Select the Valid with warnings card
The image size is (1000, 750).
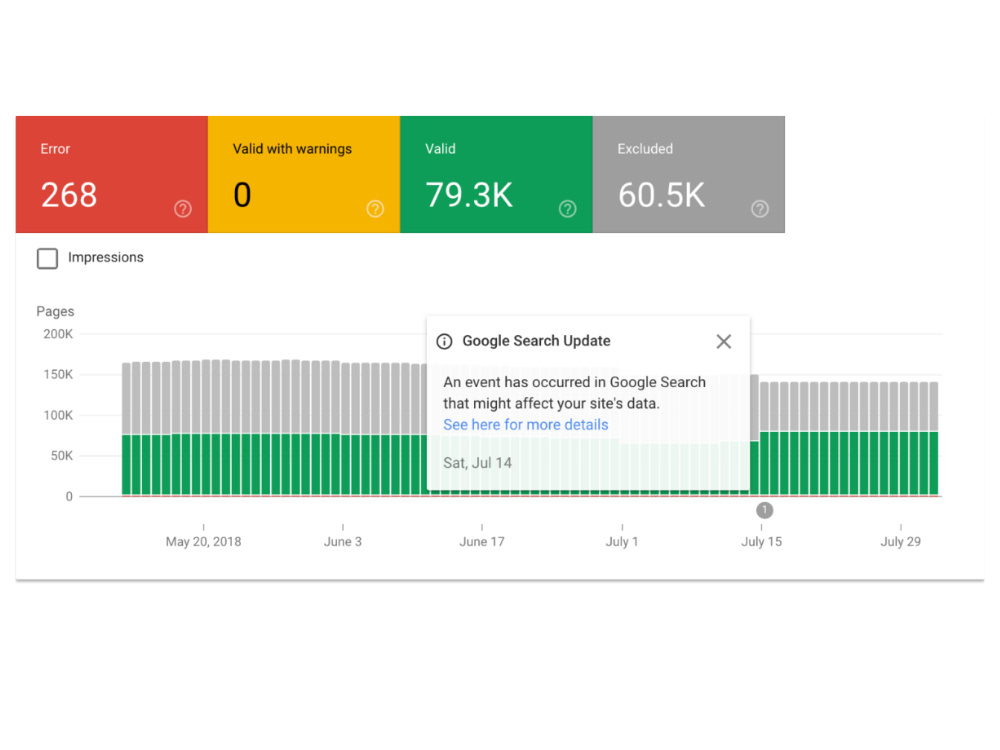pyautogui.click(x=304, y=174)
